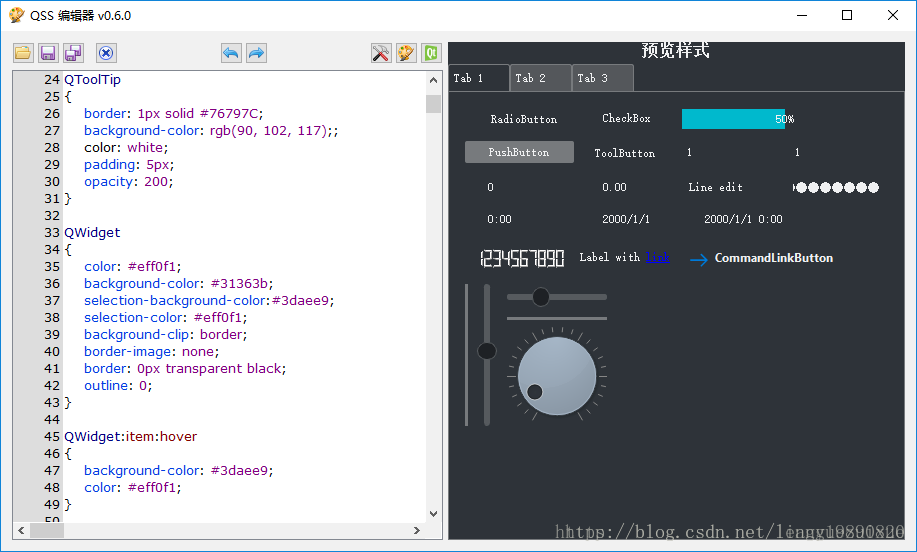Click editor scrollbar down arrow
The height and width of the screenshot is (552, 917).
[433, 514]
